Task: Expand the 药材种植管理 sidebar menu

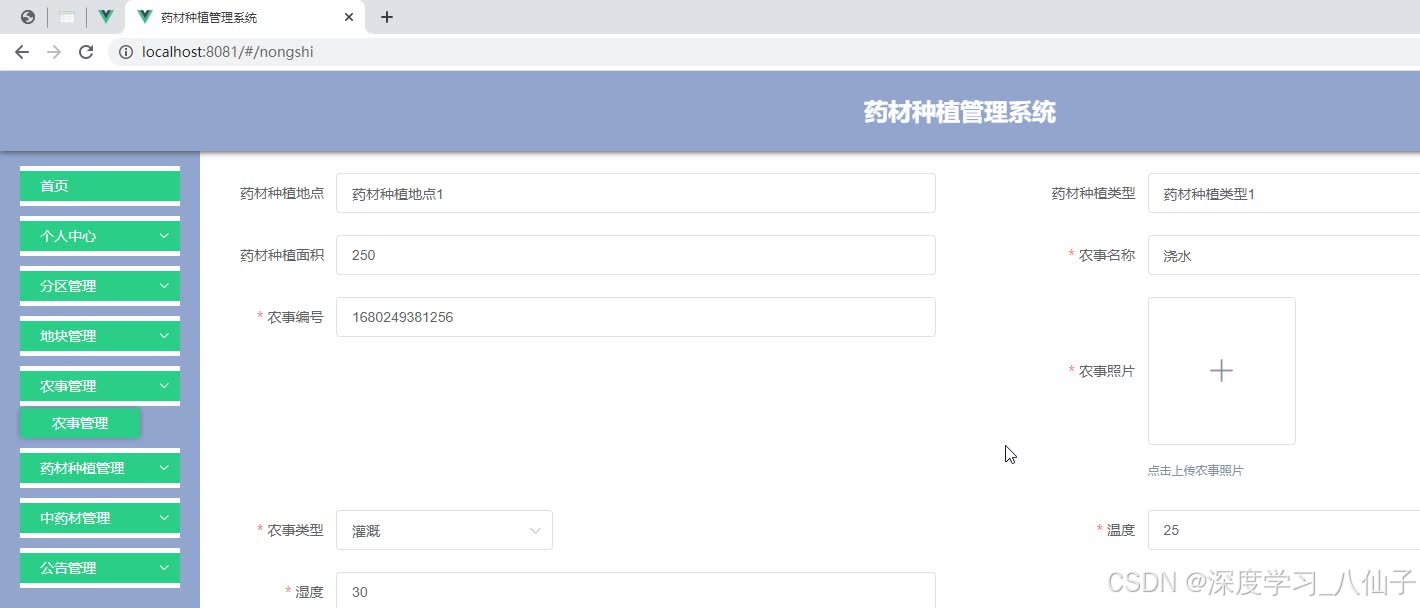Action: pyautogui.click(x=99, y=467)
